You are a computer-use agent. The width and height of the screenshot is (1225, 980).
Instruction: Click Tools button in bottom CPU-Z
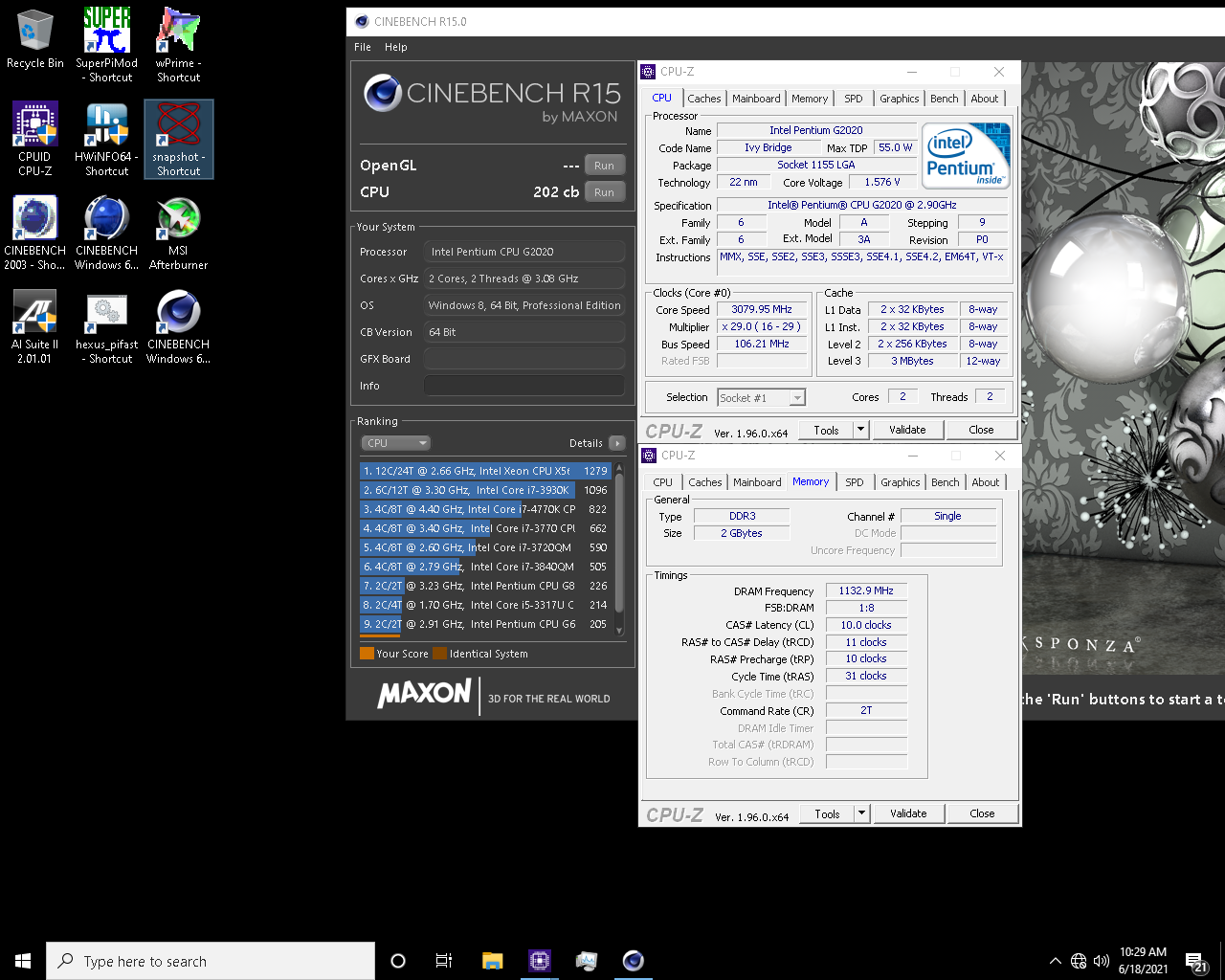tap(828, 813)
